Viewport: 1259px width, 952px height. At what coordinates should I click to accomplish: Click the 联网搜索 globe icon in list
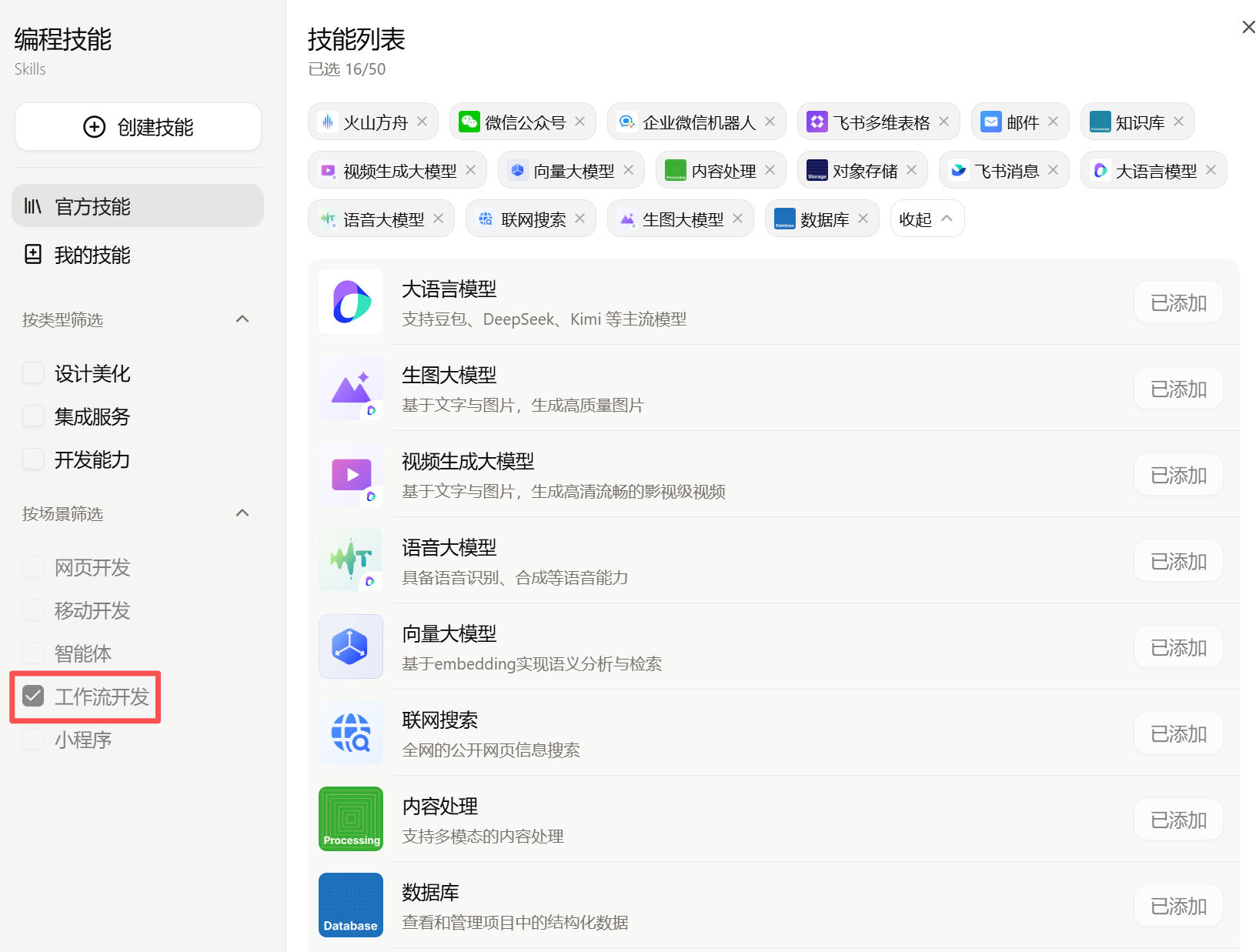(x=351, y=733)
